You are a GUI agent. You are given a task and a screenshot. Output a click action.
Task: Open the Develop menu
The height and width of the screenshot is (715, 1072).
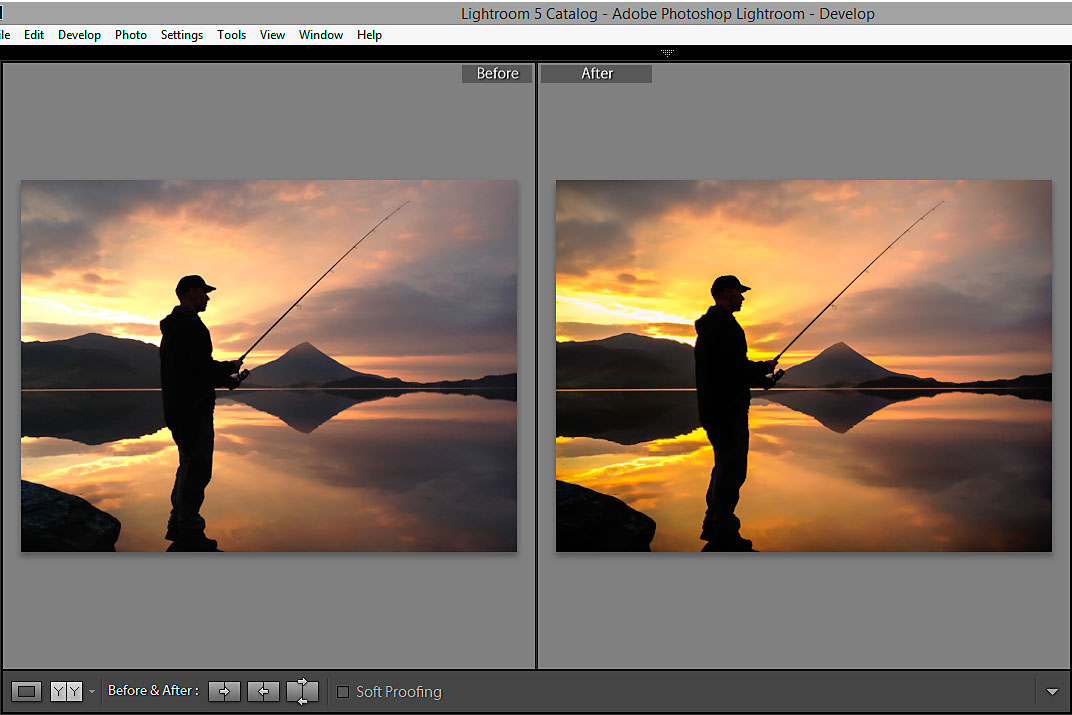tap(79, 35)
